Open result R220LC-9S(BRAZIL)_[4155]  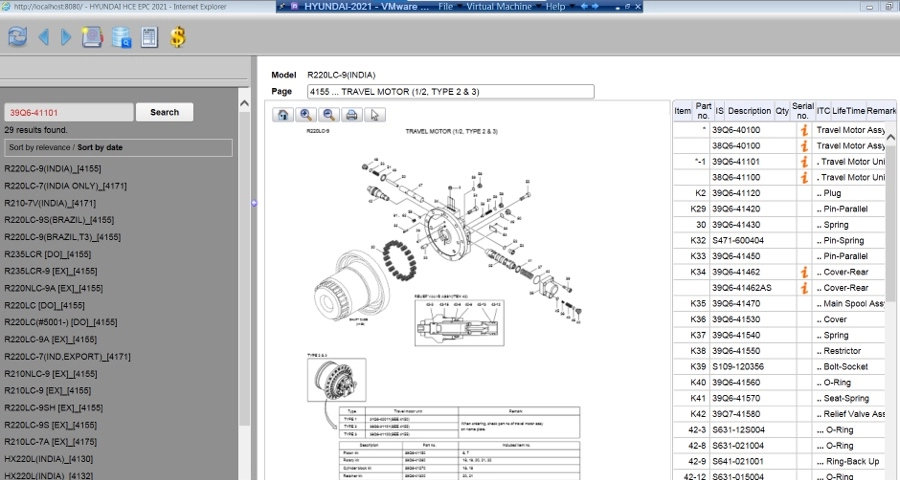tap(59, 220)
